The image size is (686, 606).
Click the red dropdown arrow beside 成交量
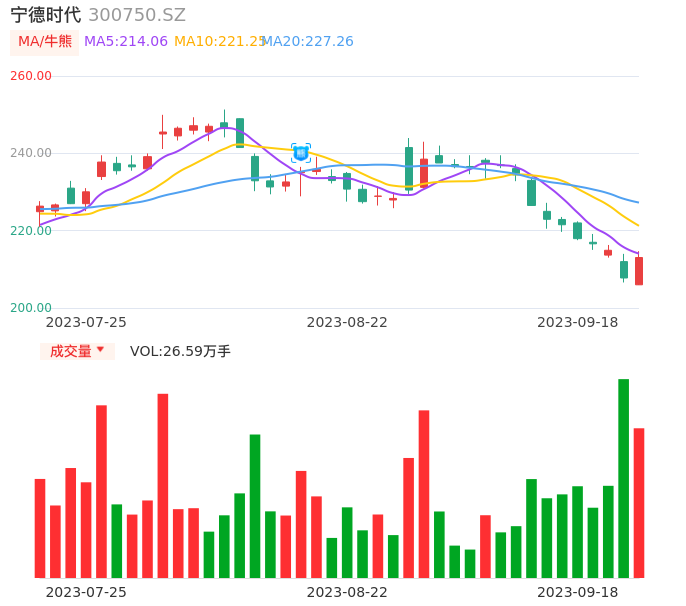(101, 350)
